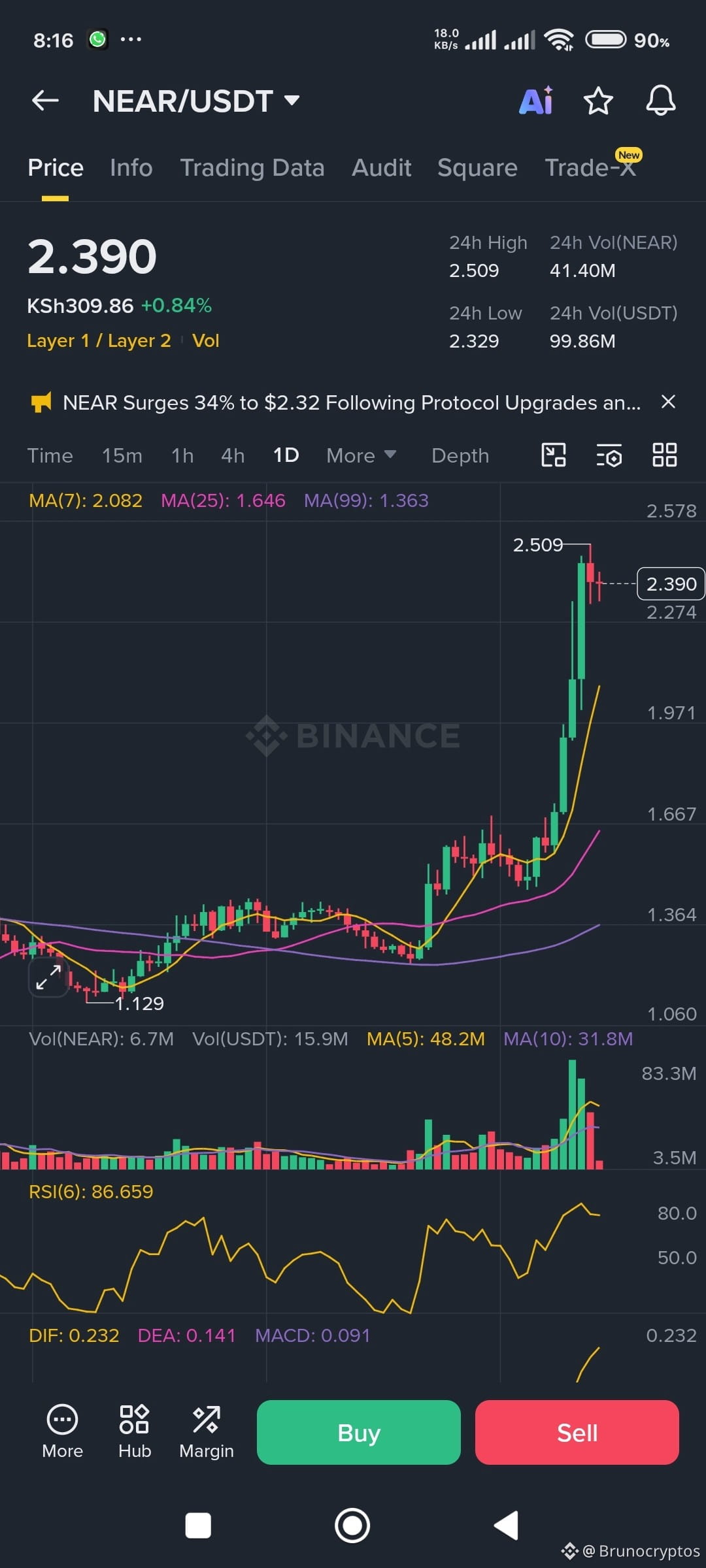
Task: Tap the 24h Vol(NEAR) 41.40M value
Action: click(582, 271)
